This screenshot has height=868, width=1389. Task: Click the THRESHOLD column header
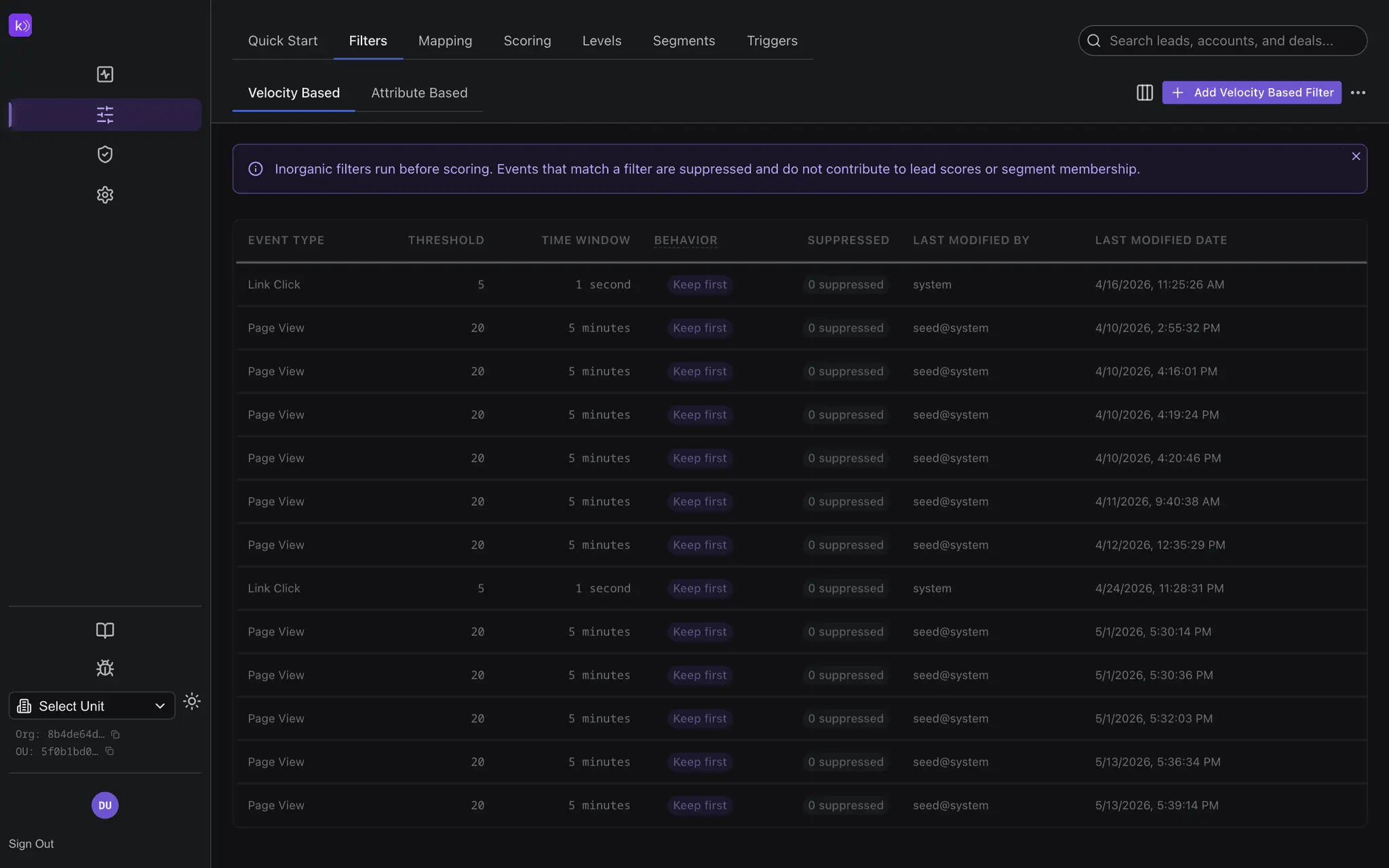446,240
